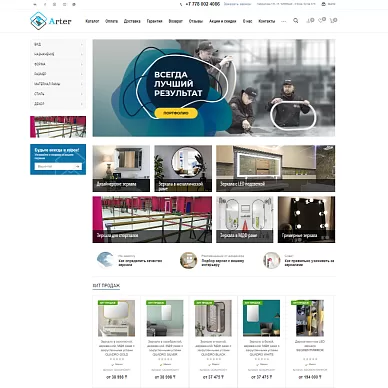Expand the РАЗМЕР sidebar category arrow
The height and width of the screenshot is (388, 388).
coord(82,74)
